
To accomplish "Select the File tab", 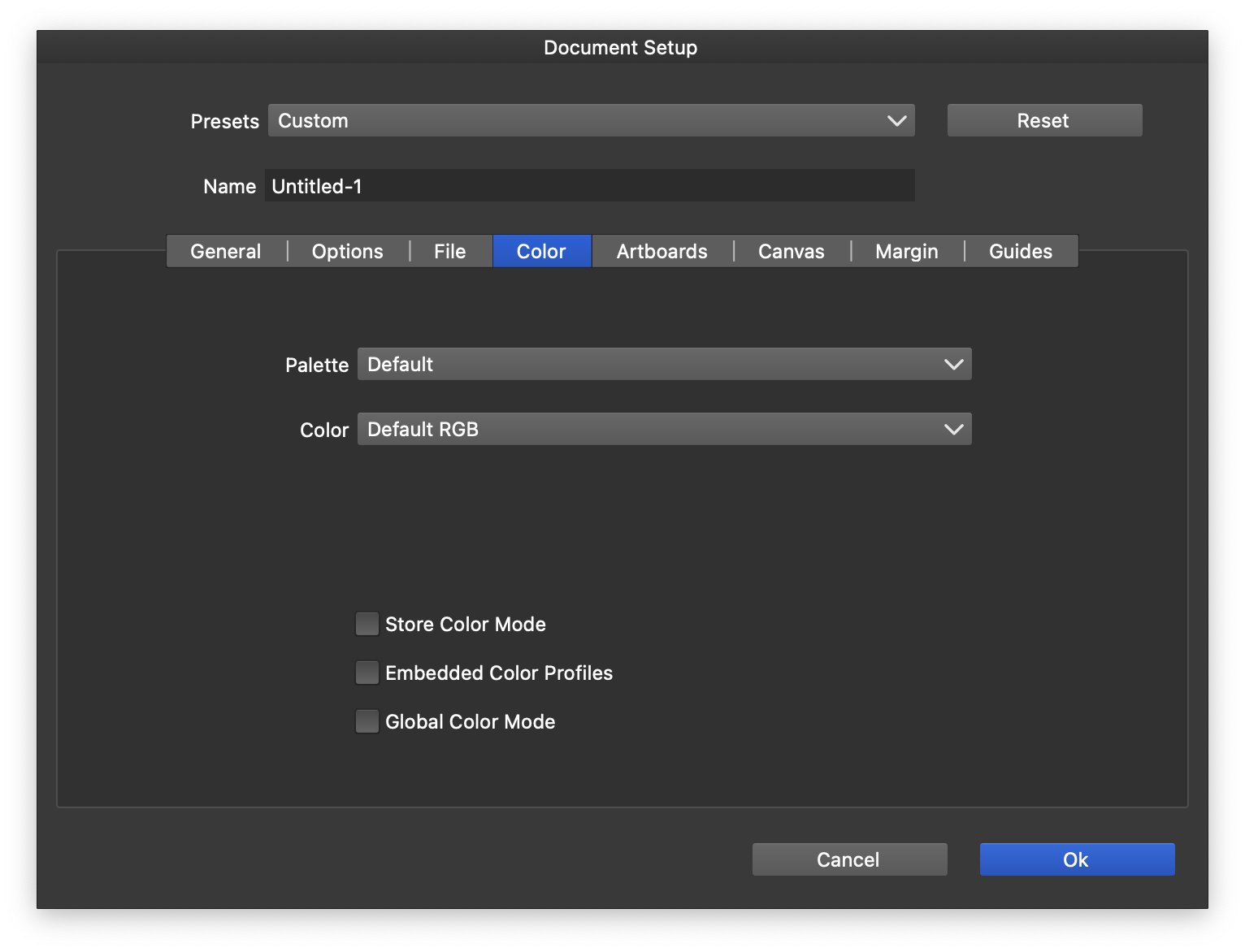I will point(449,252).
